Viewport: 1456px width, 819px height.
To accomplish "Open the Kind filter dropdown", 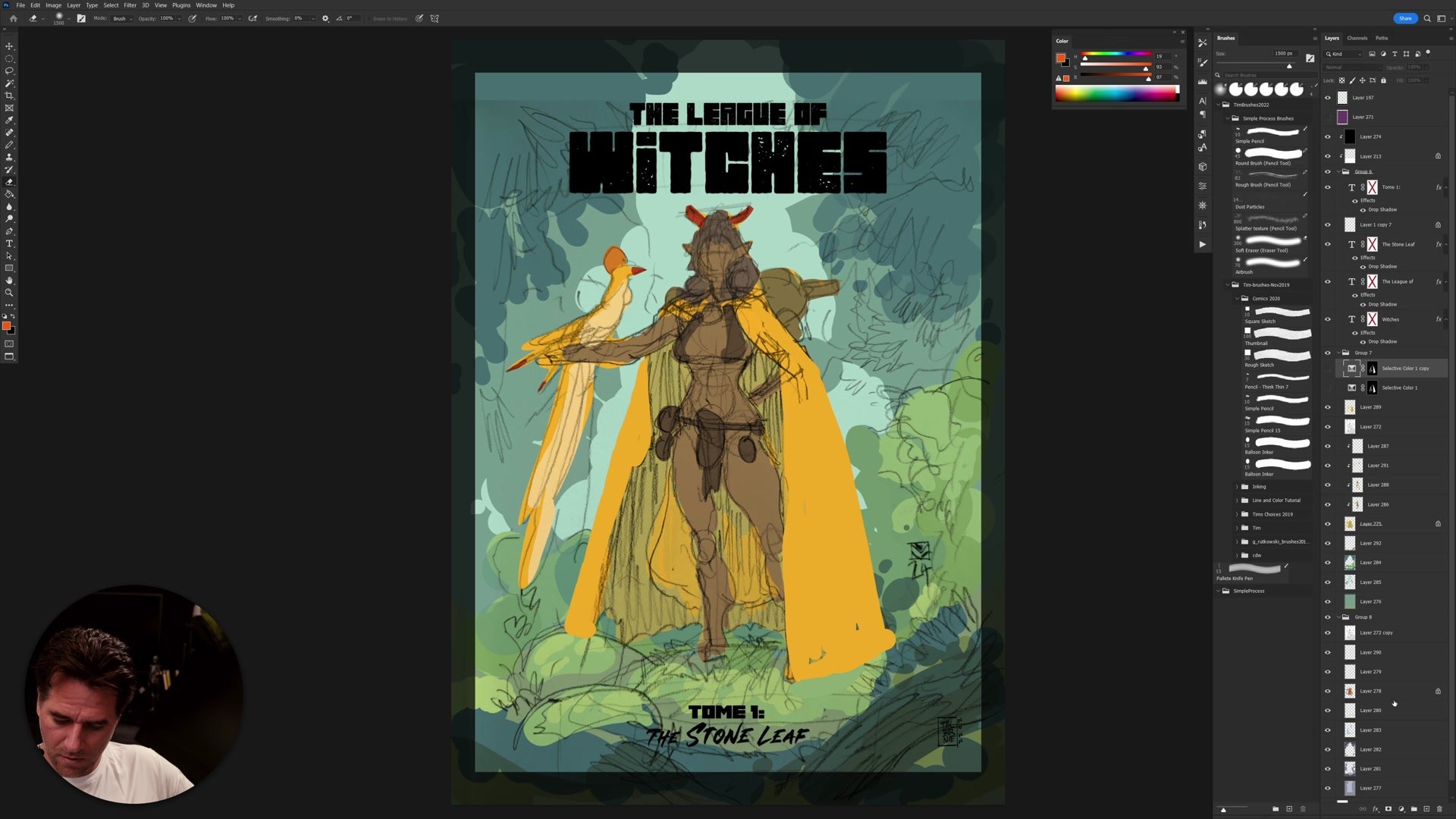I will (1344, 54).
